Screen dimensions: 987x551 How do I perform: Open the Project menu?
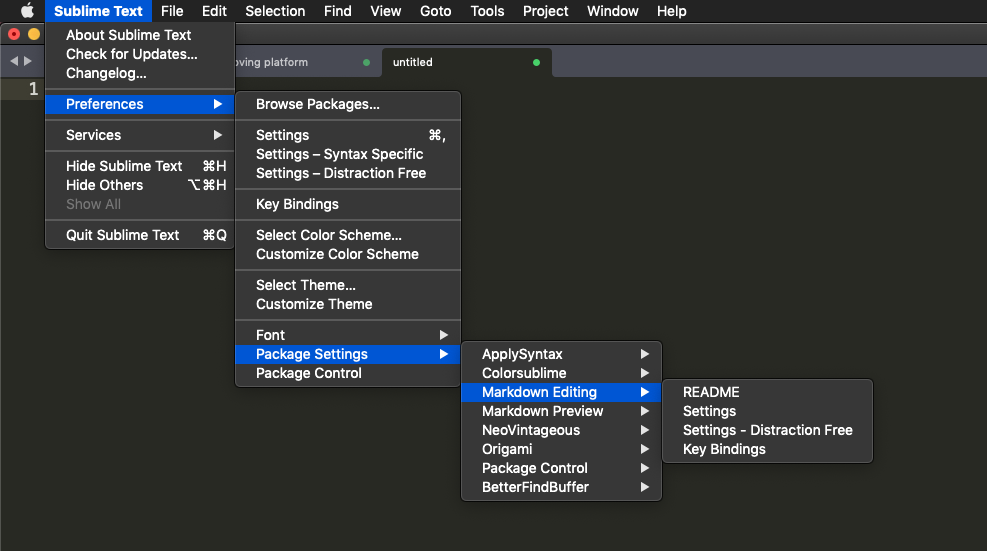click(x=545, y=11)
